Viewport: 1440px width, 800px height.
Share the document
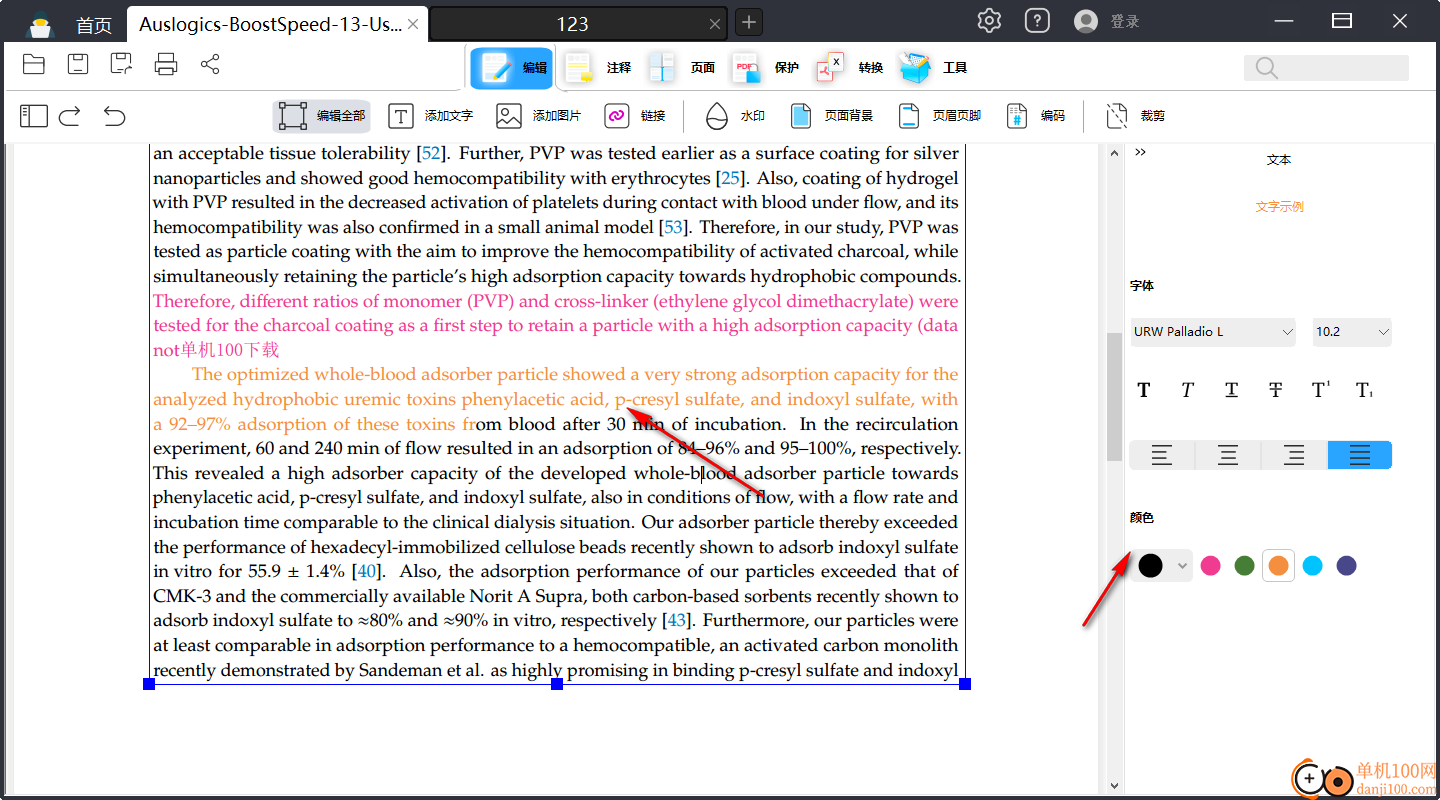tap(210, 65)
